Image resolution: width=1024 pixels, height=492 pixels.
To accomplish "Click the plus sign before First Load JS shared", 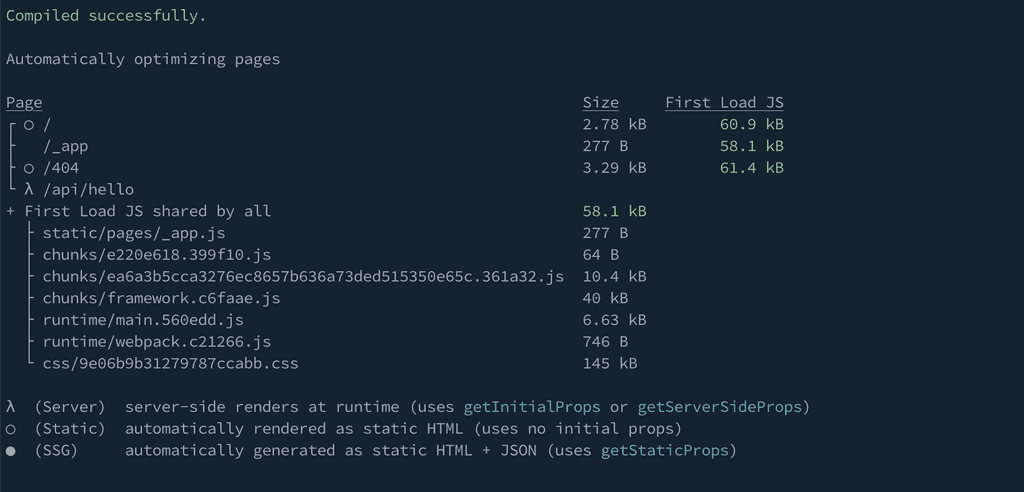I will (x=10, y=211).
